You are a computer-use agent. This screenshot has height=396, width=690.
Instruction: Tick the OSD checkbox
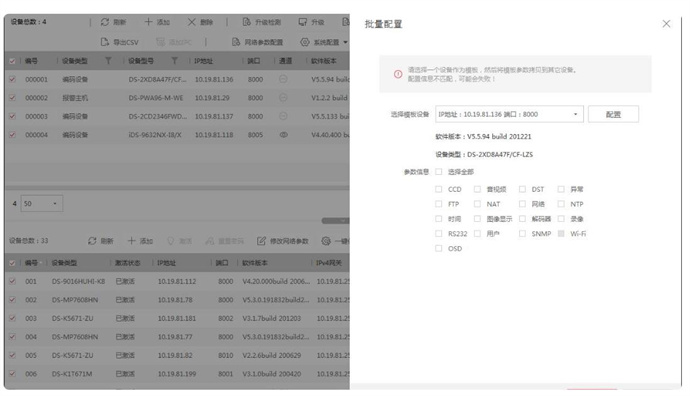tap(439, 248)
